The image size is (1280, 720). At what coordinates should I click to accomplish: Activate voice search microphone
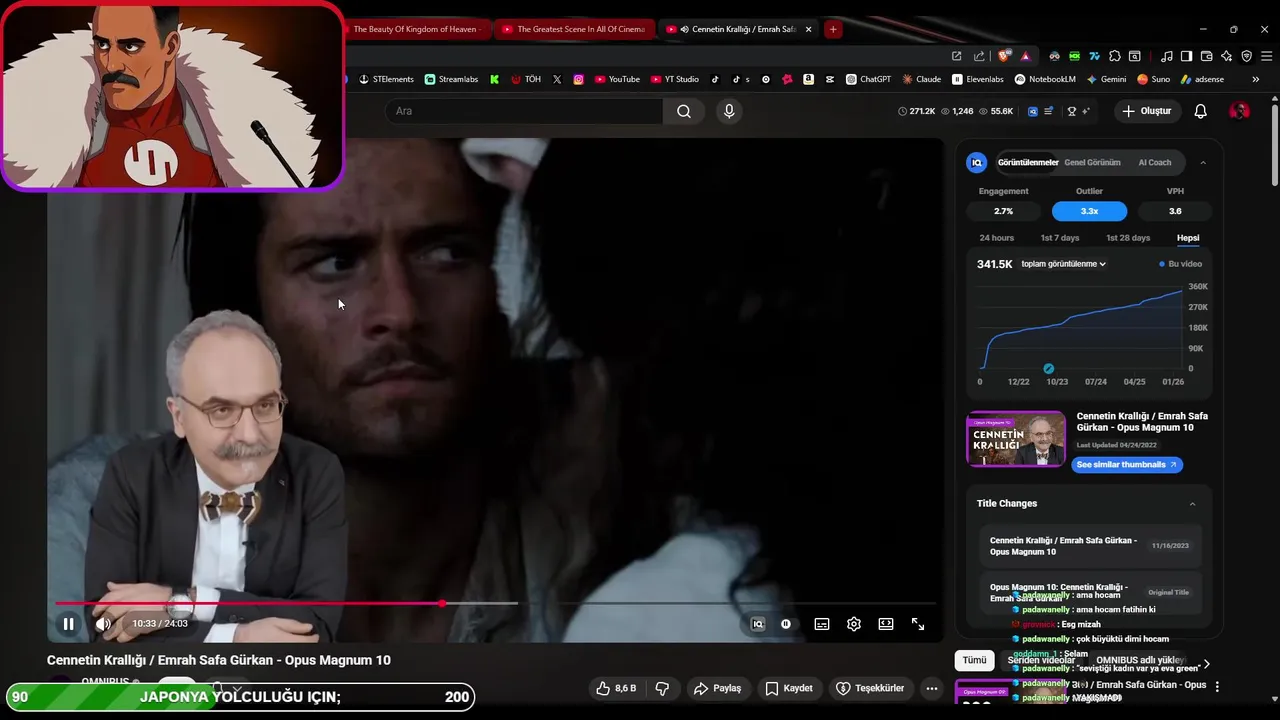(729, 111)
